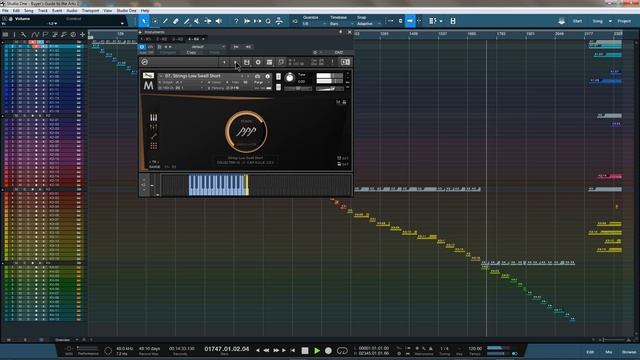Select the Arrow tool in the toolbar
Screen dimensions: 640x360
tap(144, 21)
